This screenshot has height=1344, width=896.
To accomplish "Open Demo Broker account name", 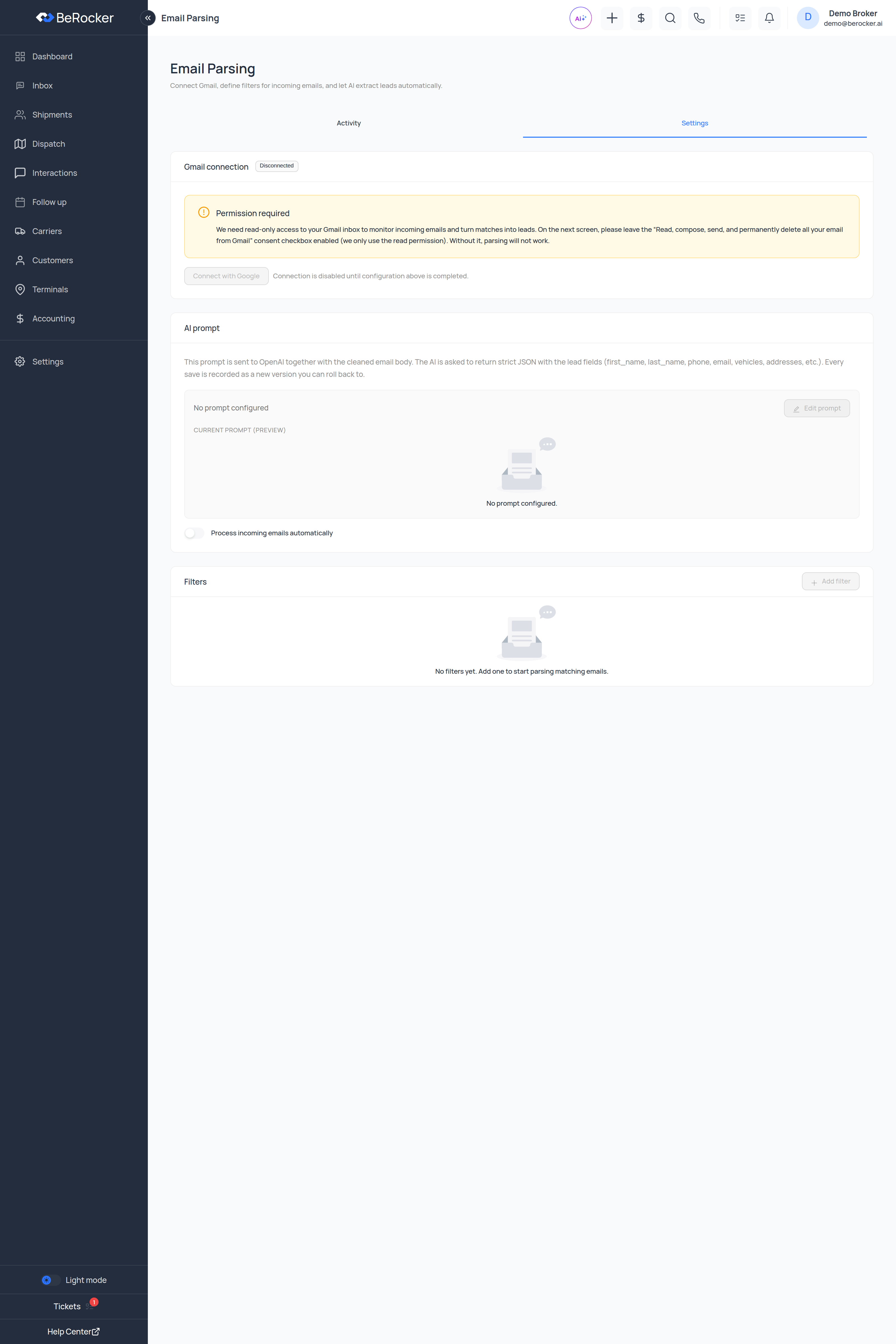I will pyautogui.click(x=853, y=13).
